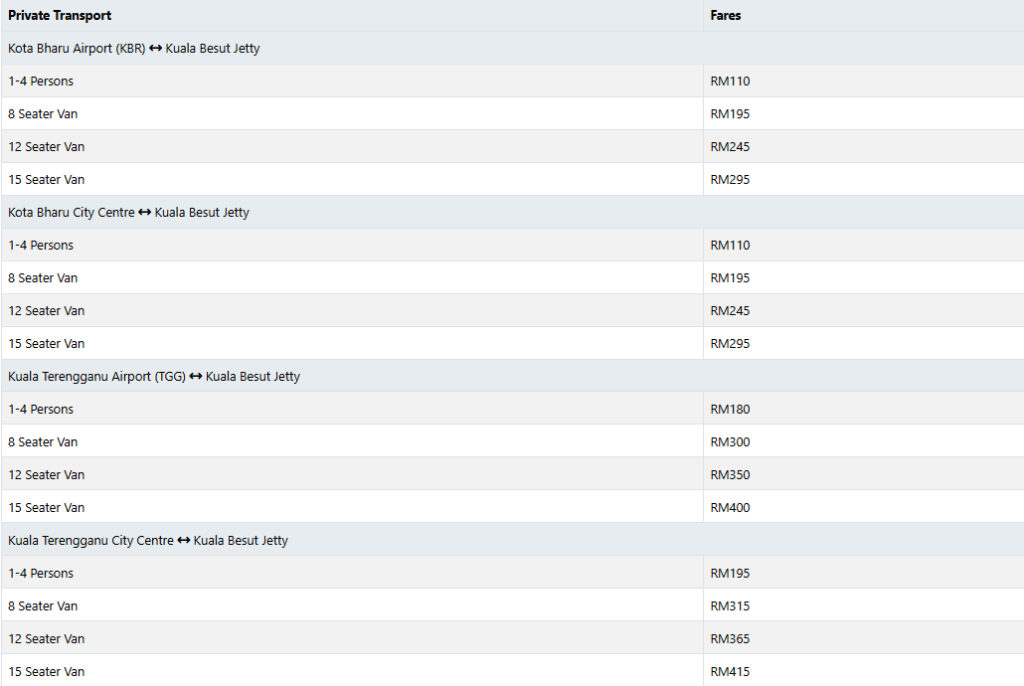Select the Kota Bharu City Centre route heading
Image resolution: width=1024 pixels, height=686 pixels.
[x=129, y=212]
